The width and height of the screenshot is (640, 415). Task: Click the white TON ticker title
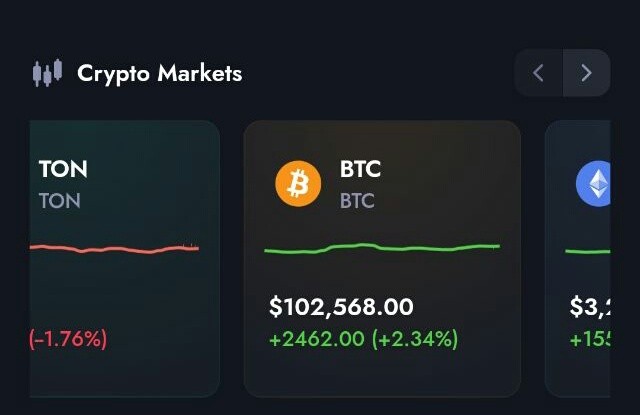(63, 169)
